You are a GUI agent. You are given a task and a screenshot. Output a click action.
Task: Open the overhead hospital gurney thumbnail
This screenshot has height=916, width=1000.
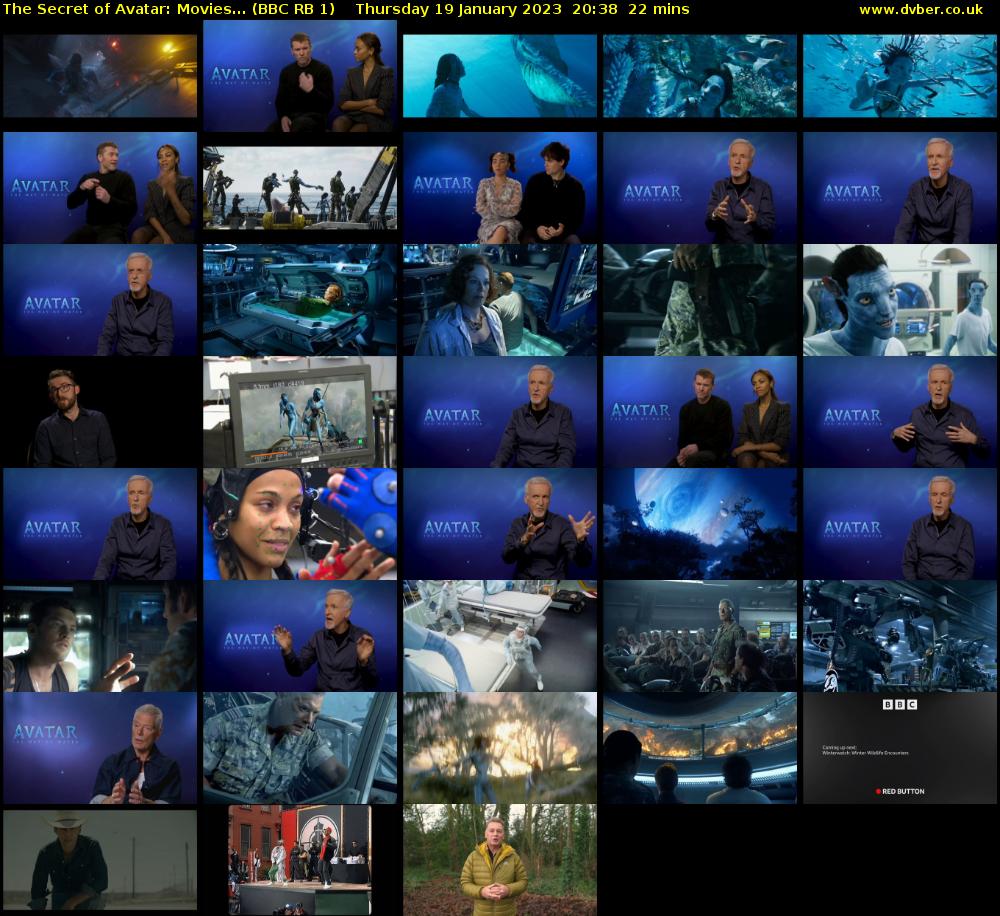(x=499, y=636)
